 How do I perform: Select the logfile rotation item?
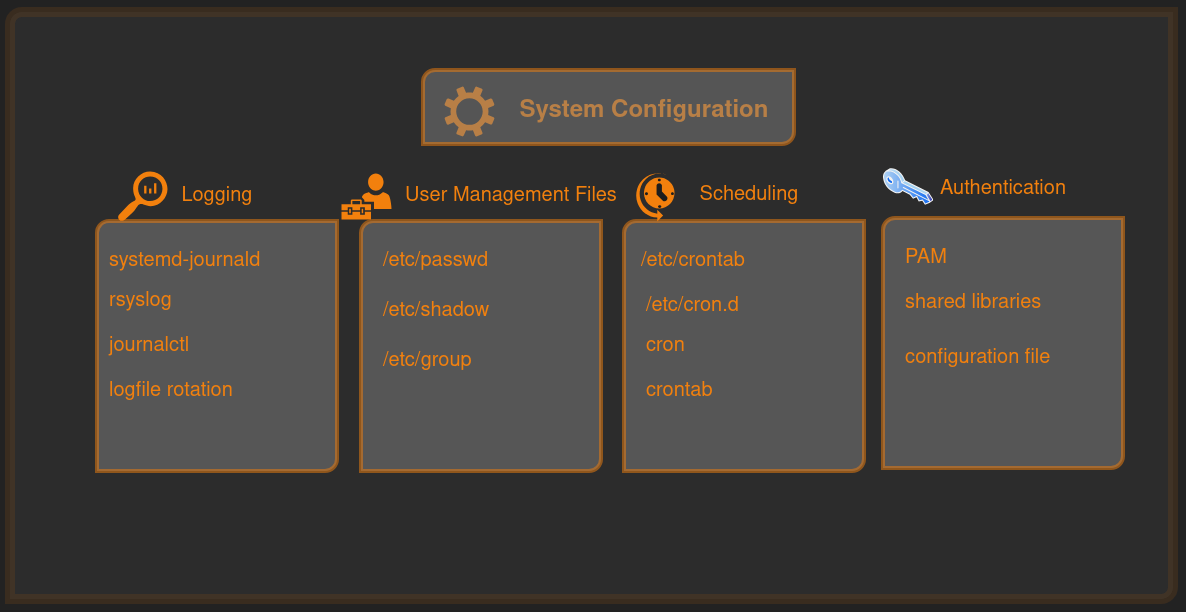coord(171,389)
